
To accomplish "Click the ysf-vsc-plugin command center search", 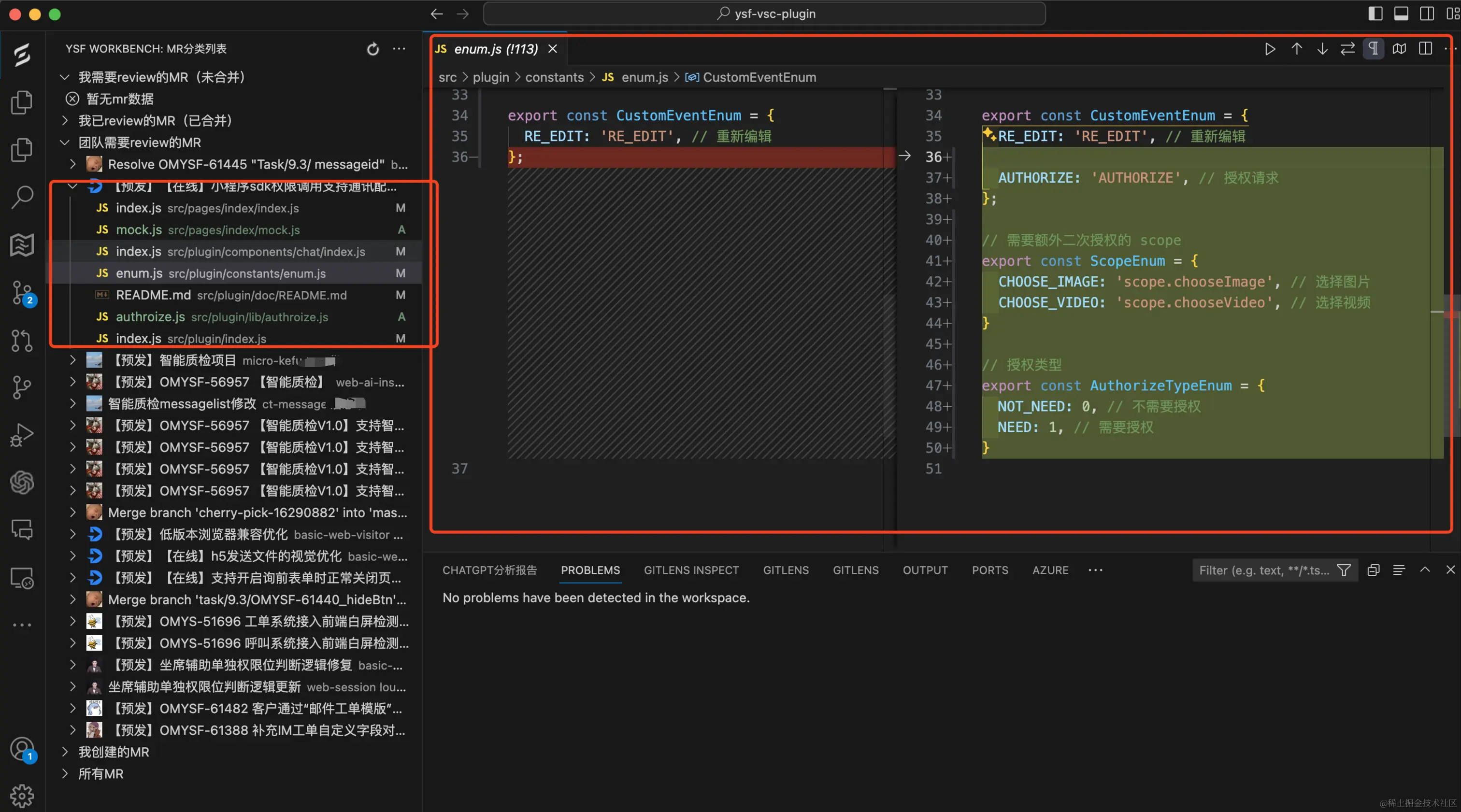I will (764, 14).
